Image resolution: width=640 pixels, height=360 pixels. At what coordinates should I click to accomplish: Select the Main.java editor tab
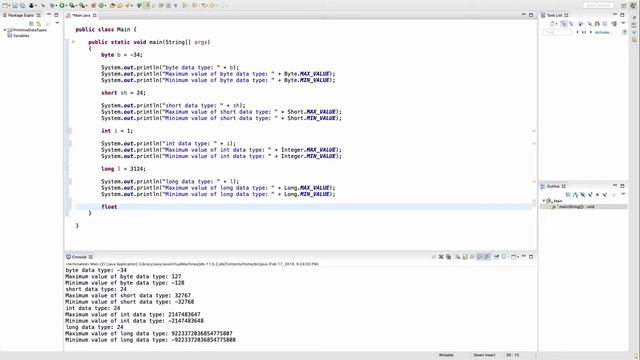pyautogui.click(x=82, y=15)
